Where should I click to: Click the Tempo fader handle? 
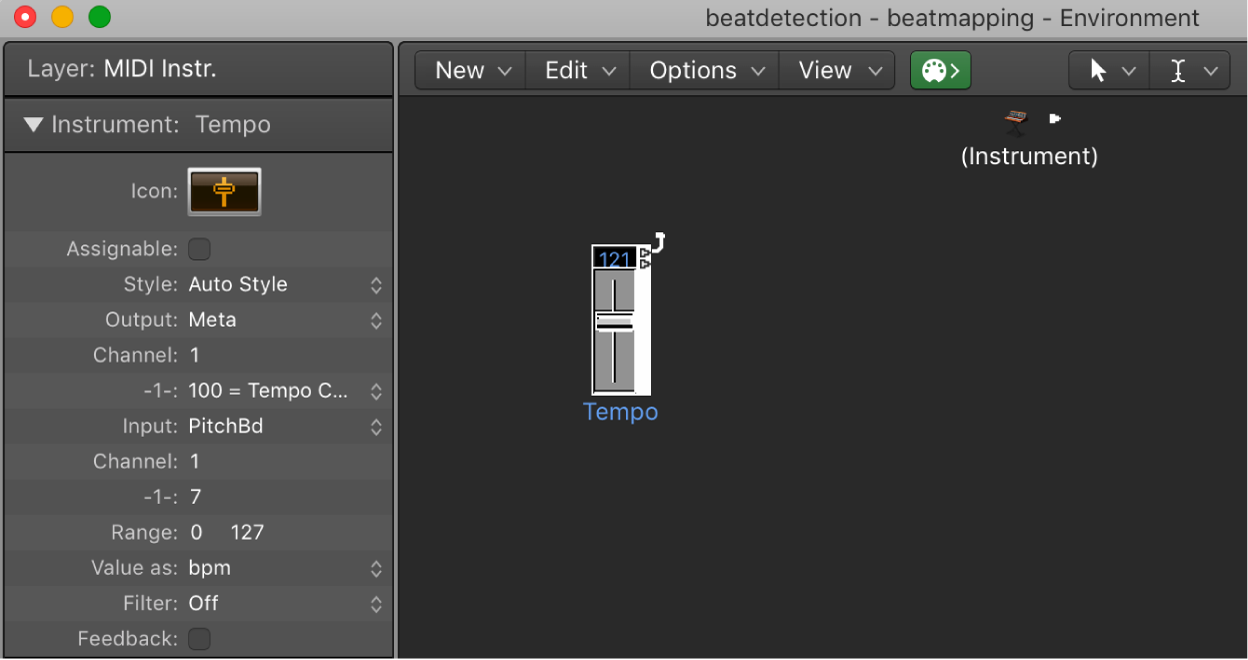[614, 322]
